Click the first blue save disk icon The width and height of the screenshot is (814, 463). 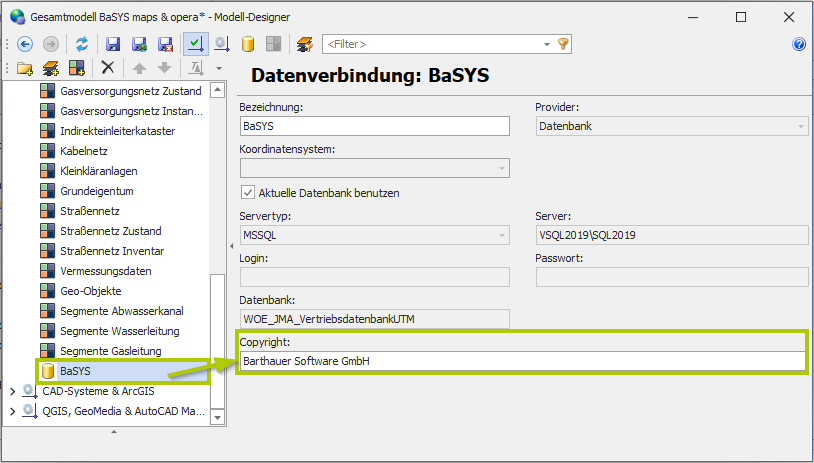point(113,44)
